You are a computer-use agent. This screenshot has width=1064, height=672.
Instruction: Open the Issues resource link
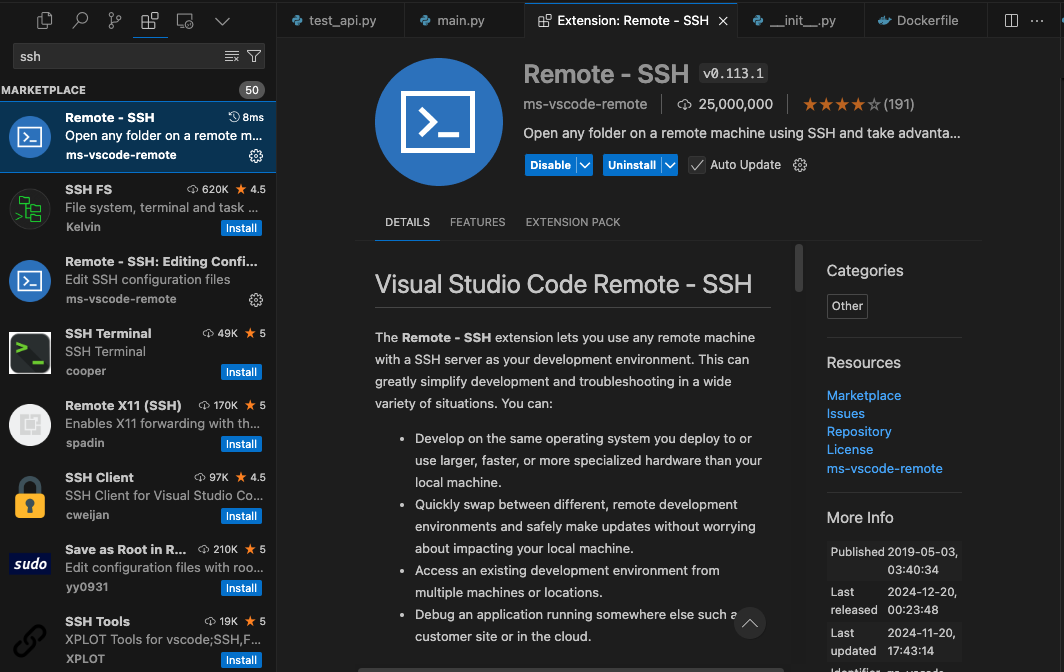pos(846,414)
